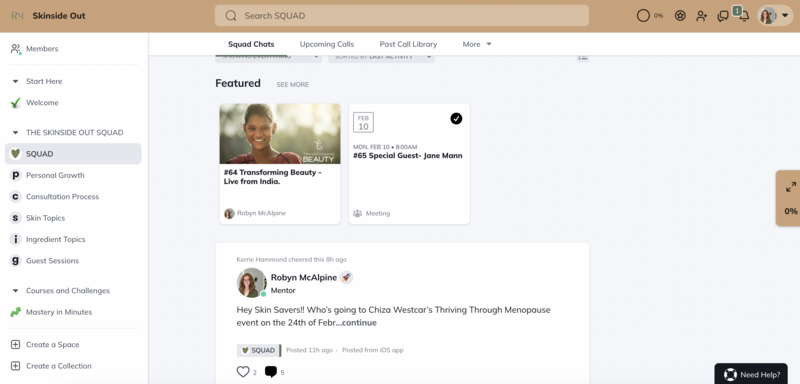Click the 'c' Consultation Process icon
The height and width of the screenshot is (384, 800).
coord(15,197)
